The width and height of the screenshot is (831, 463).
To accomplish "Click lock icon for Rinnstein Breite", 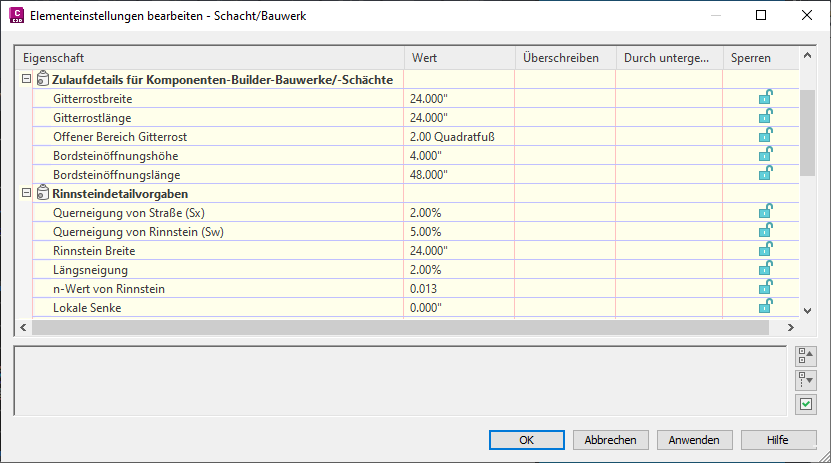I will [765, 250].
